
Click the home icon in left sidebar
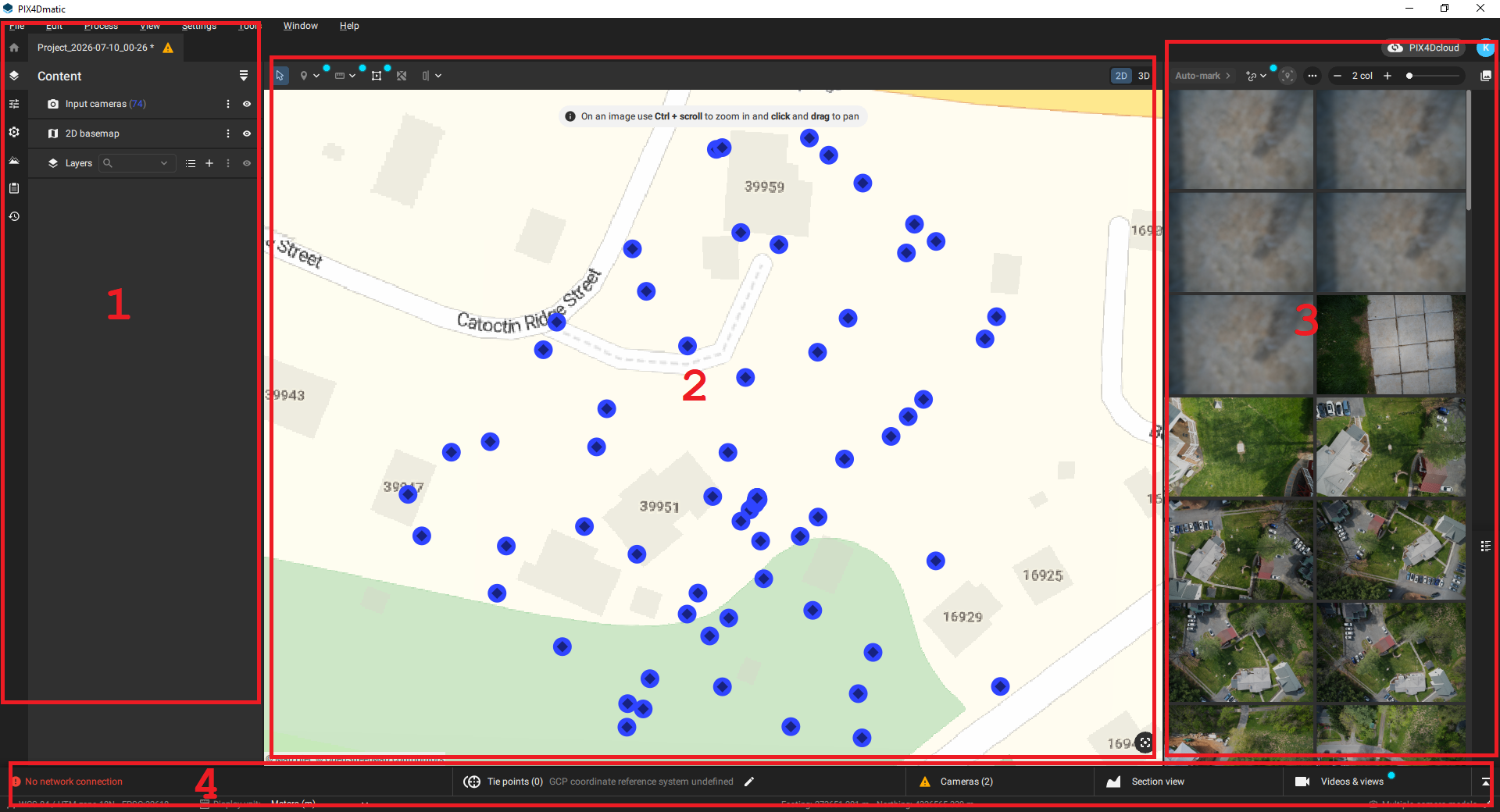pos(14,48)
